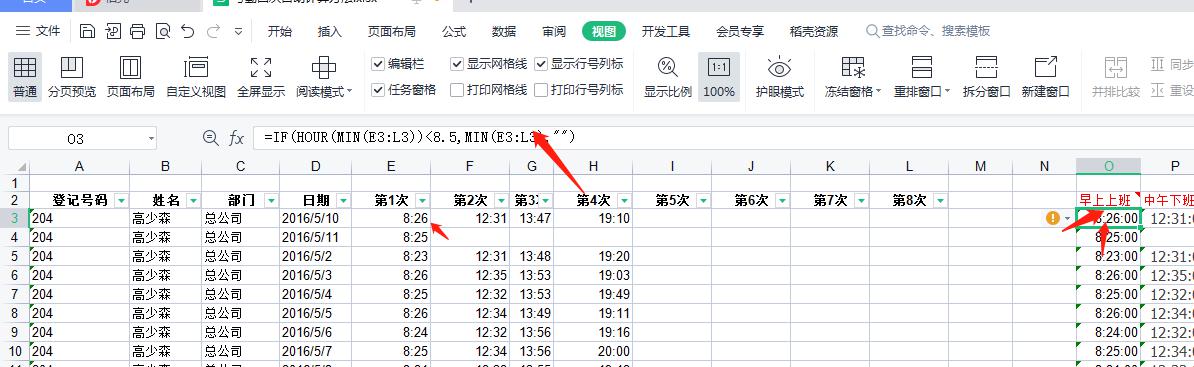Select column E header

click(391, 167)
